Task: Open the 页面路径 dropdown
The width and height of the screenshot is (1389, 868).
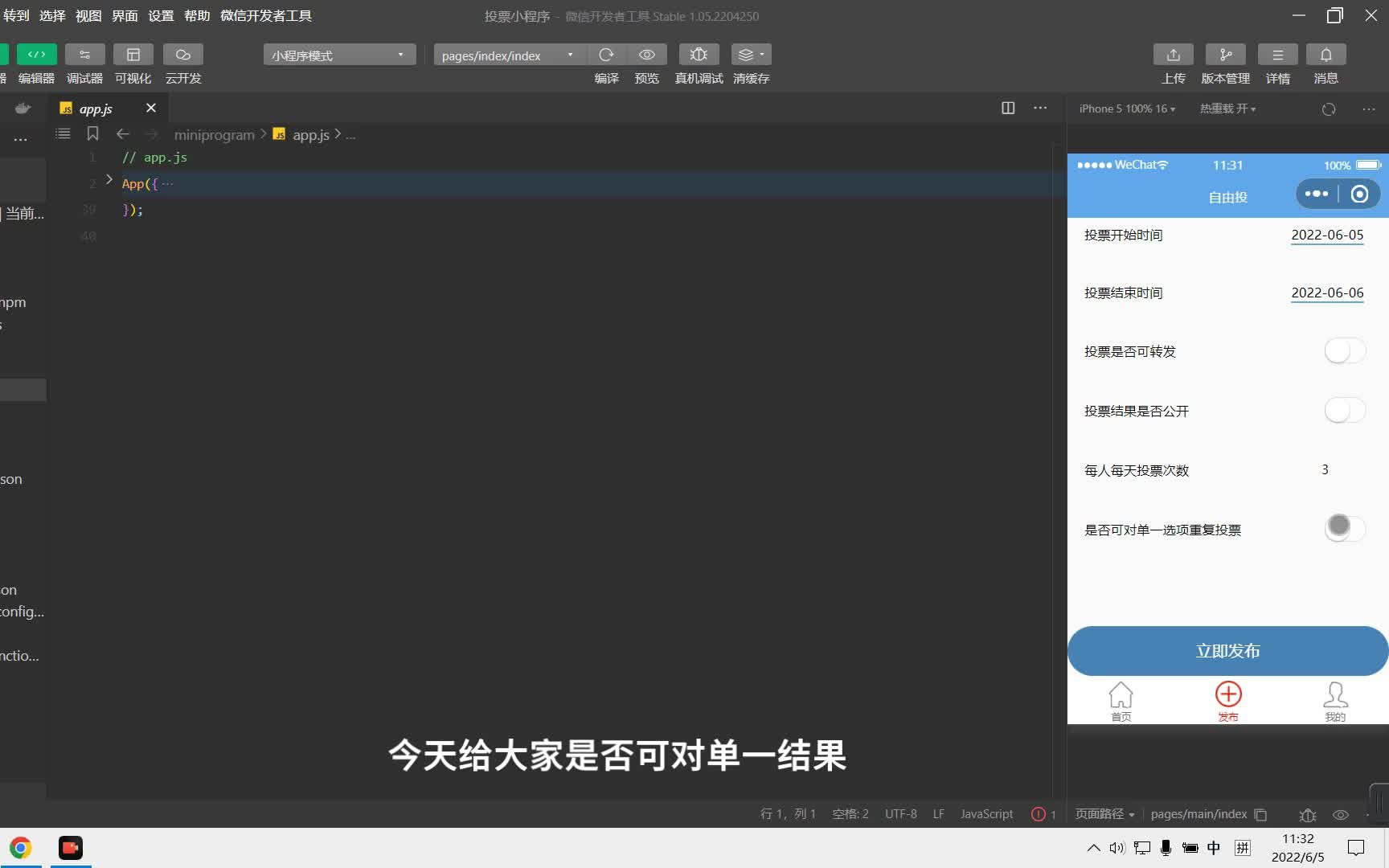Action: pyautogui.click(x=1105, y=814)
